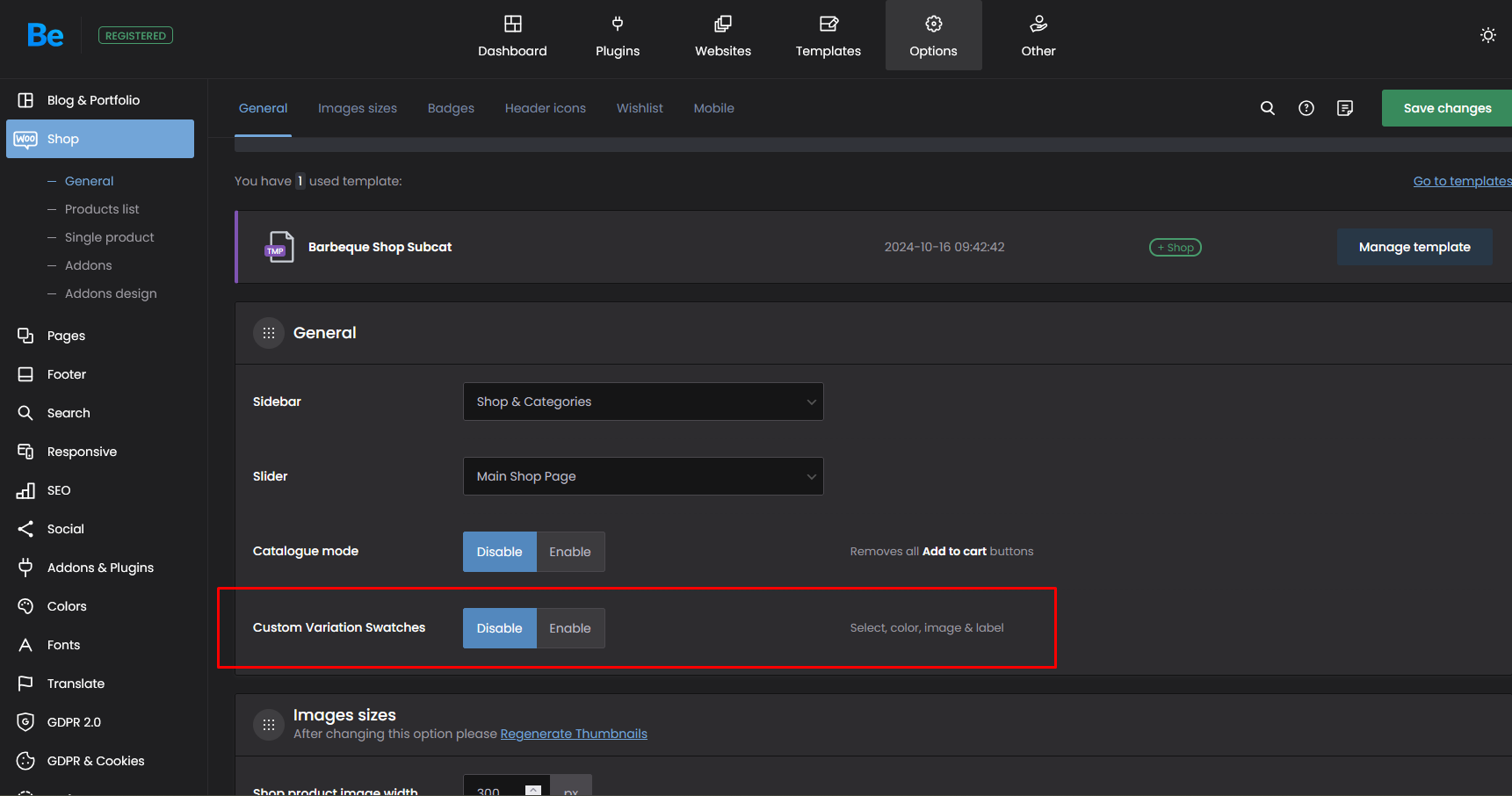Screen dimensions: 1512x796
Task: Select Single product under Shop
Action: point(109,237)
